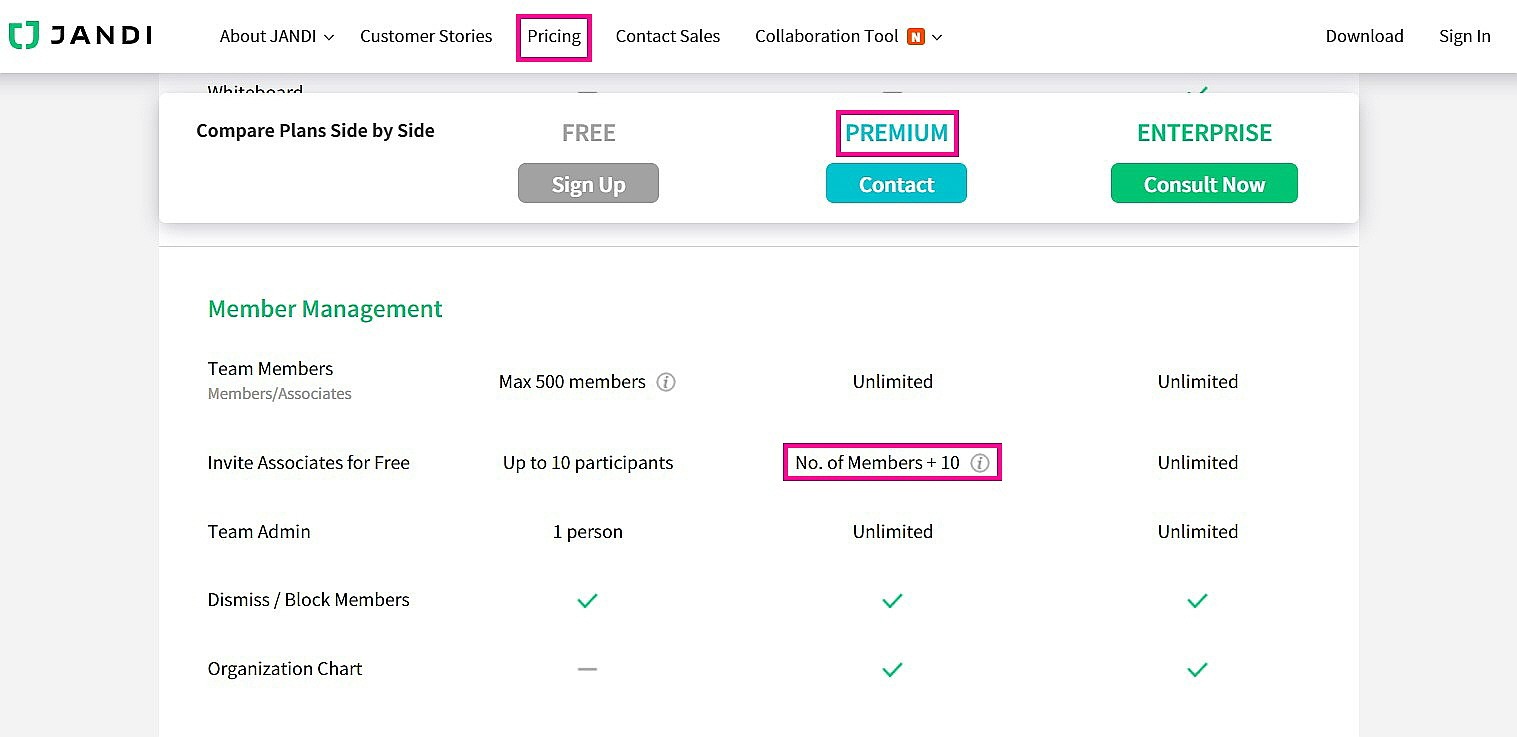Click Enterprise checkmark for Dismiss / Block Members

coord(1197,600)
